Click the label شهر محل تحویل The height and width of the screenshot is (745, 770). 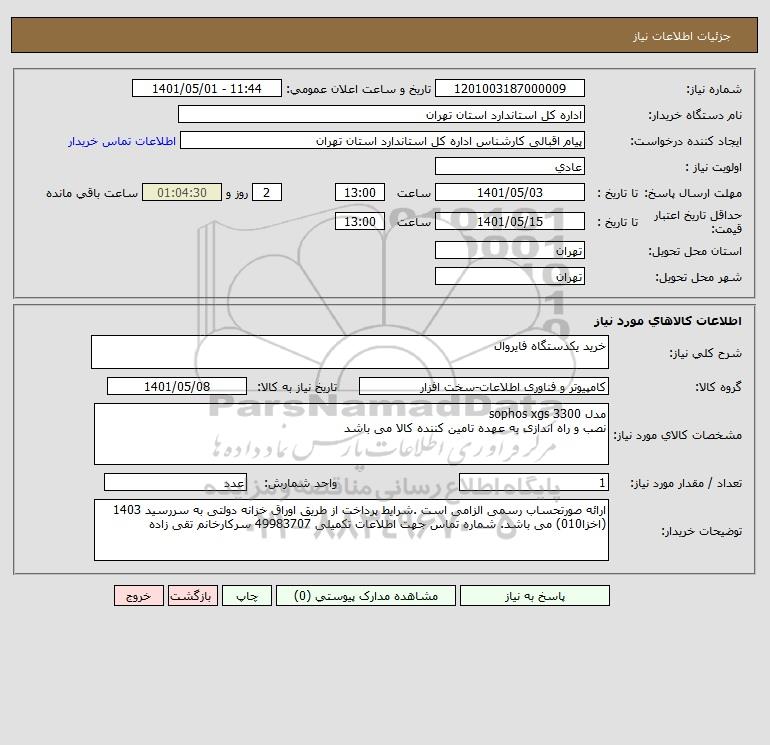point(698,277)
